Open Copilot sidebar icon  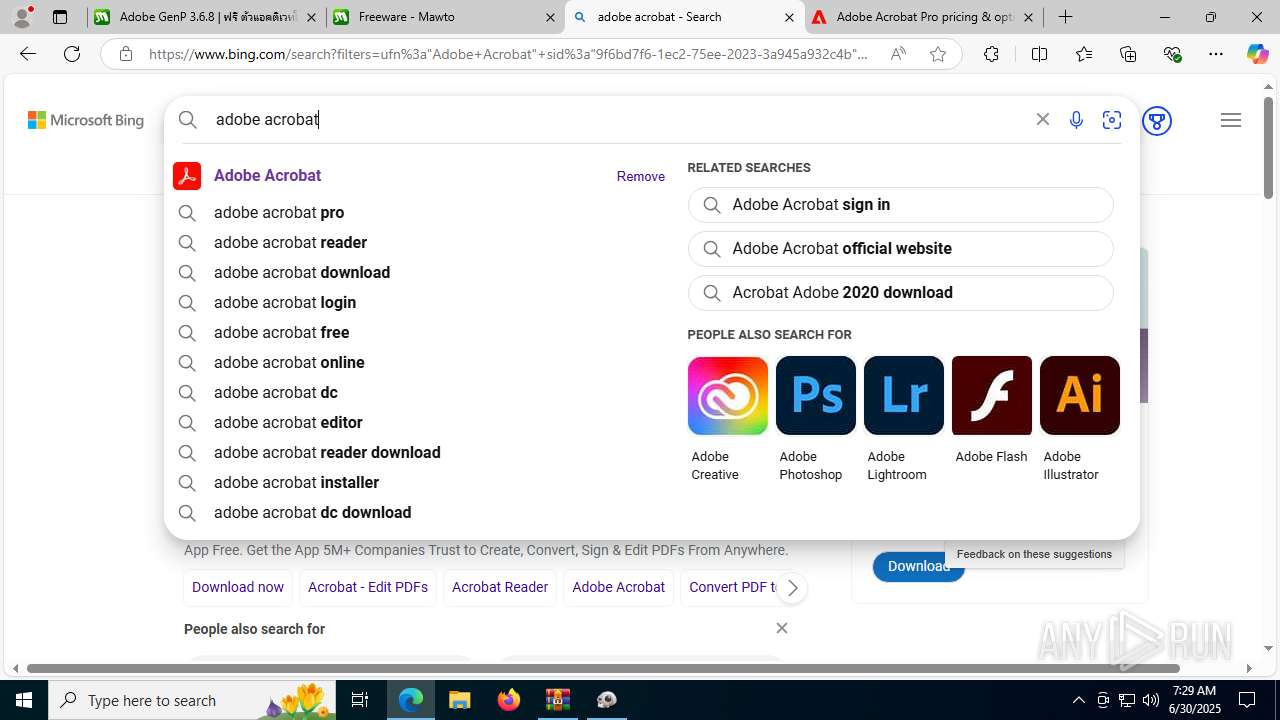(x=1257, y=54)
